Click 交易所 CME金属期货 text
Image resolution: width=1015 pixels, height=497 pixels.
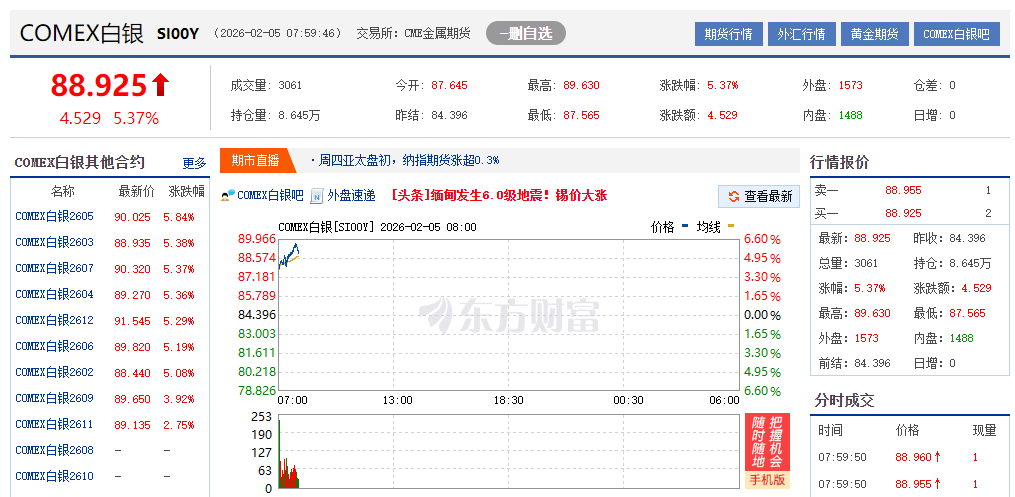(414, 33)
